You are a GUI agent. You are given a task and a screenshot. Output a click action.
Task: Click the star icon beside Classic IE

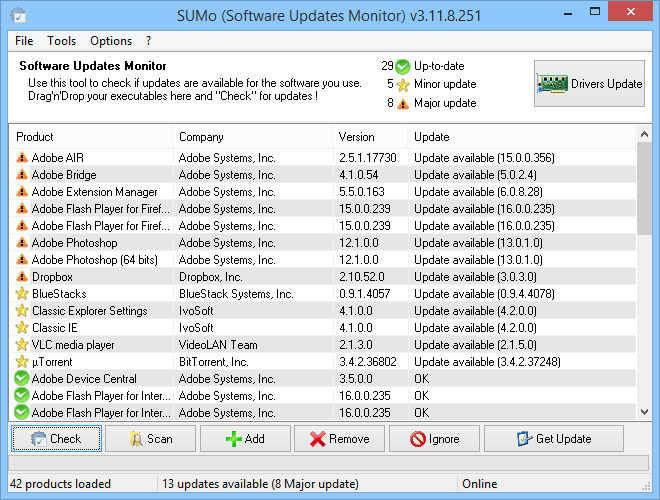(x=22, y=328)
